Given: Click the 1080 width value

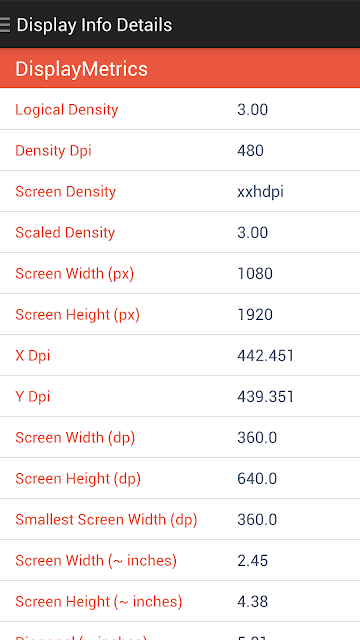Looking at the screenshot, I should (x=255, y=273).
